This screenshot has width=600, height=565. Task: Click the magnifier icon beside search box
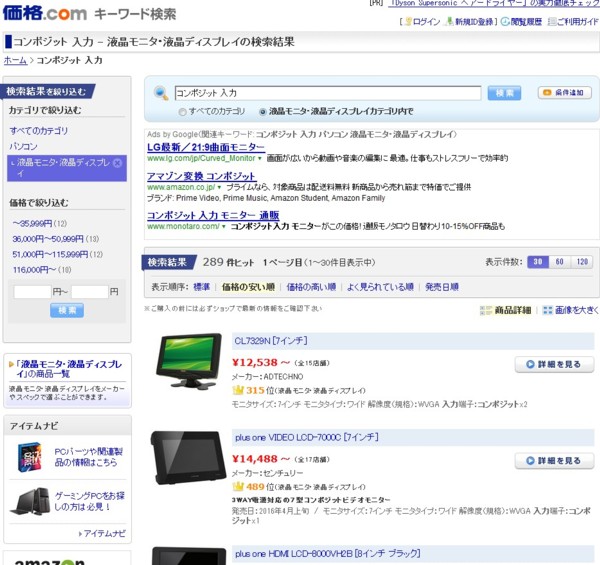pyautogui.click(x=161, y=93)
